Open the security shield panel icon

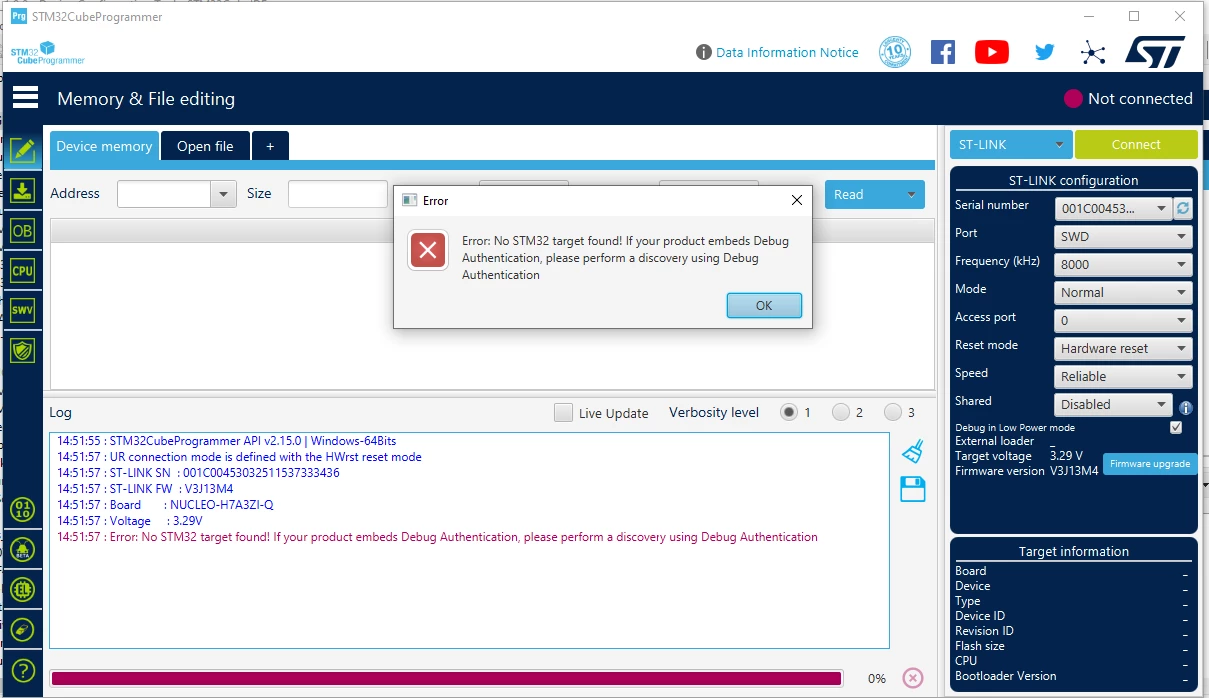tap(22, 350)
